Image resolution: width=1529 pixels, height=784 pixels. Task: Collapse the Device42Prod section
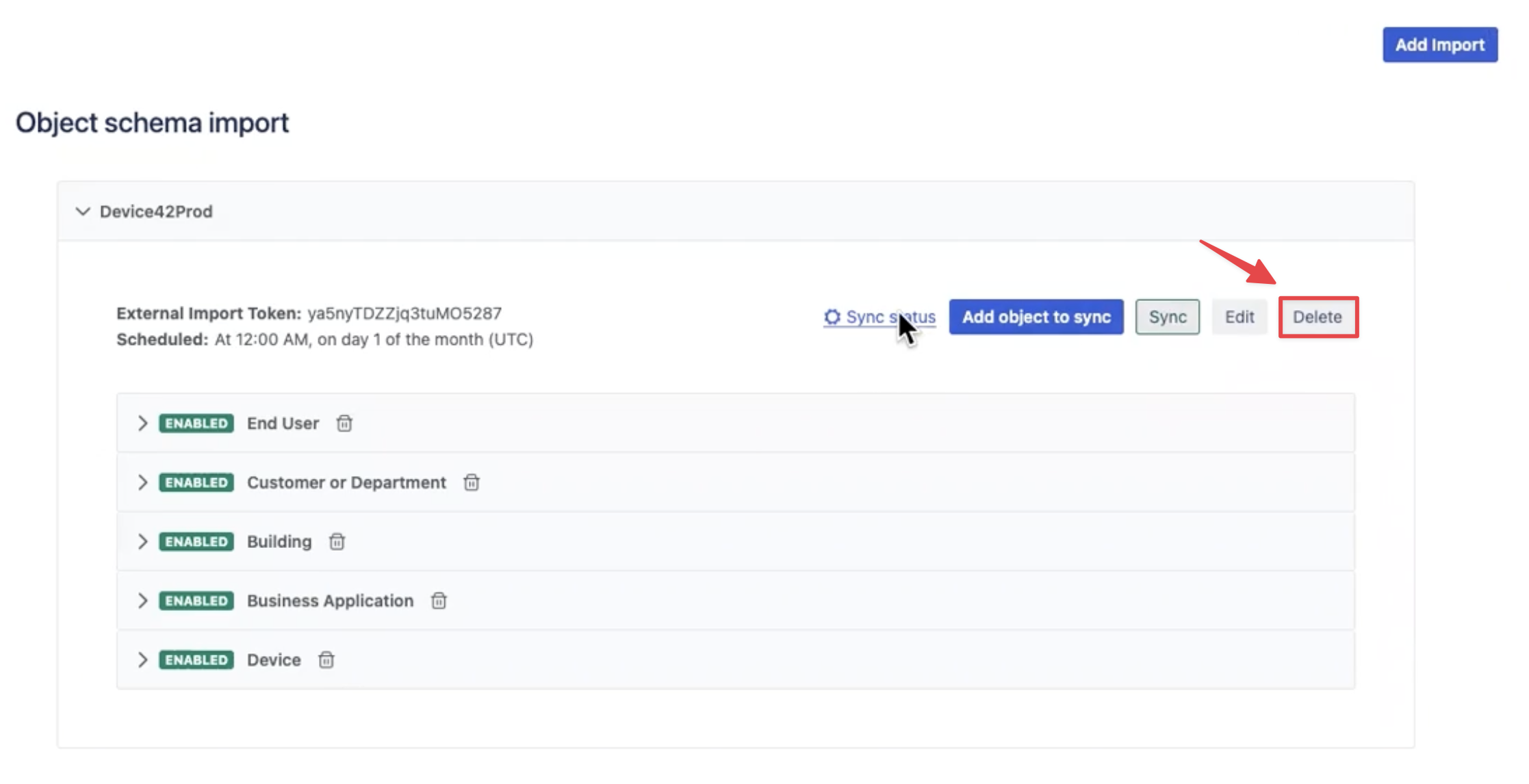click(x=83, y=211)
